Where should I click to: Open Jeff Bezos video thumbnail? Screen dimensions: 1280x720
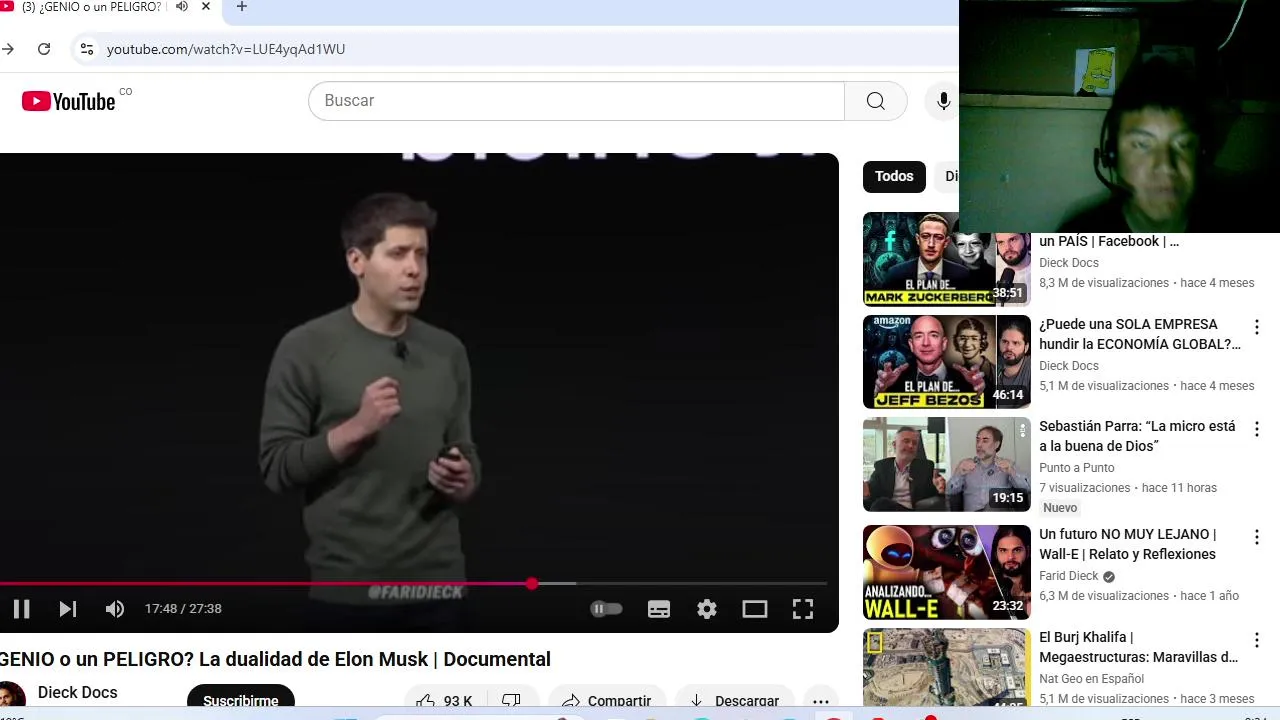click(946, 362)
